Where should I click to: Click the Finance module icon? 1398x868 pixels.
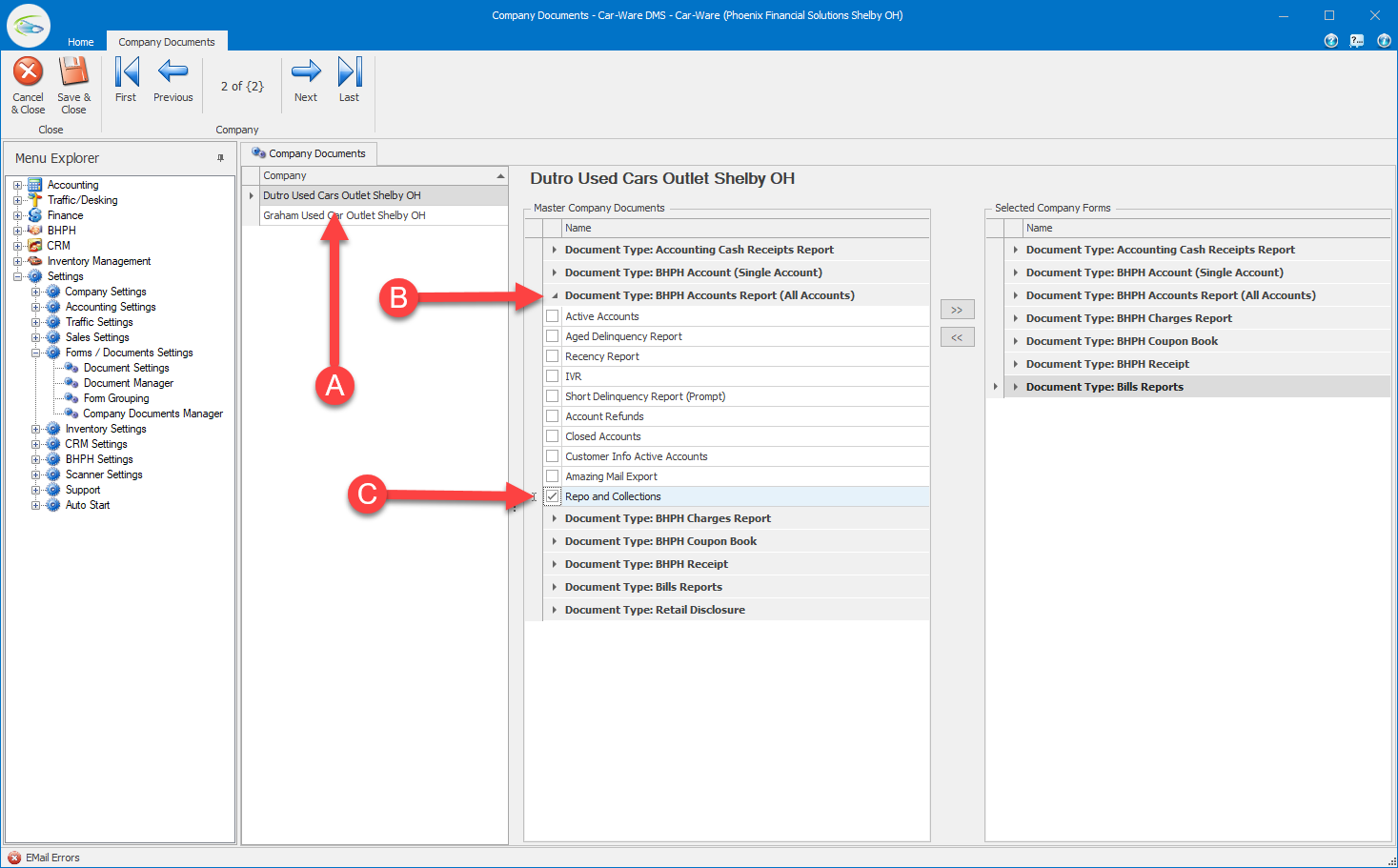[x=35, y=215]
